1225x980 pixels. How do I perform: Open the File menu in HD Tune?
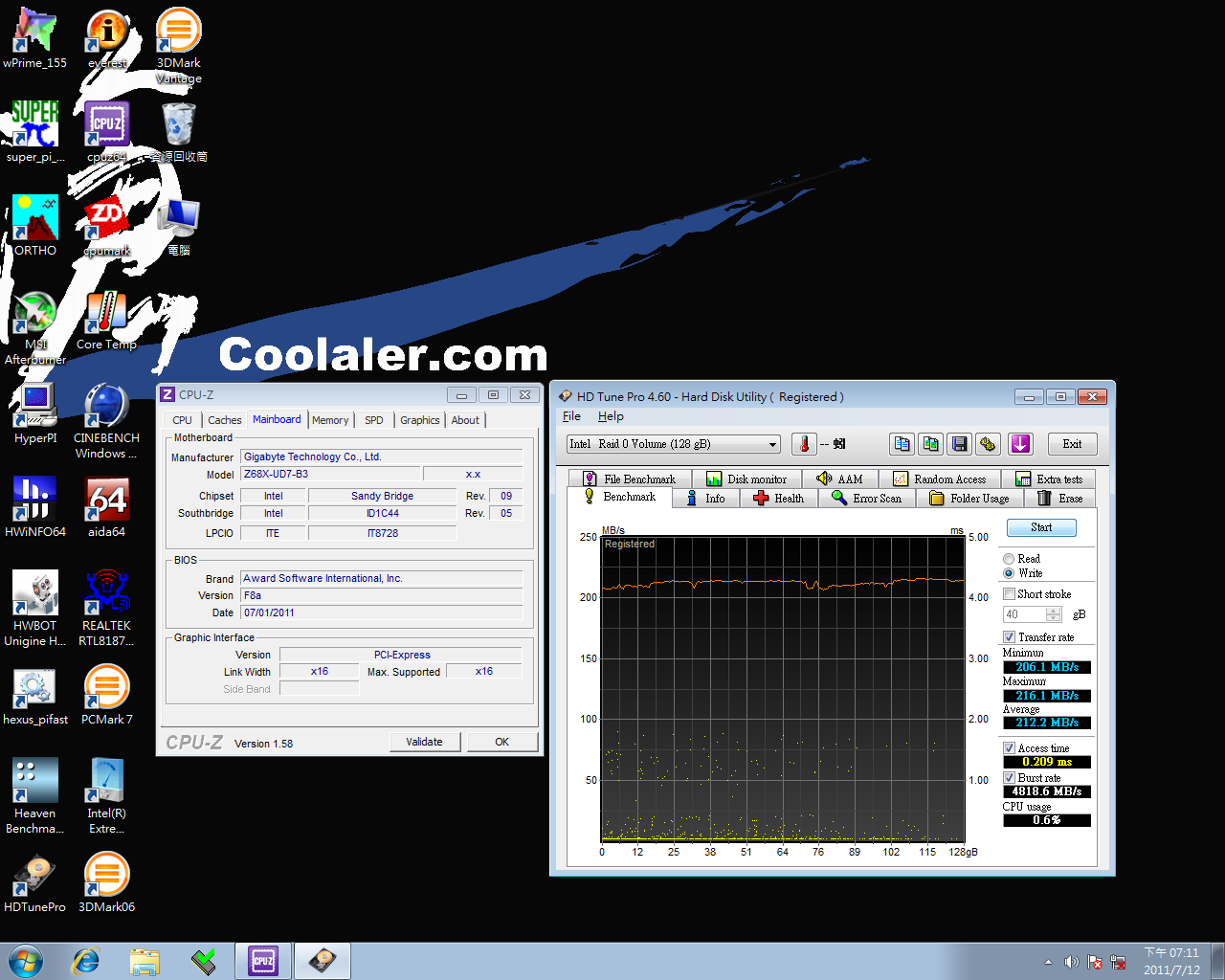click(x=571, y=416)
